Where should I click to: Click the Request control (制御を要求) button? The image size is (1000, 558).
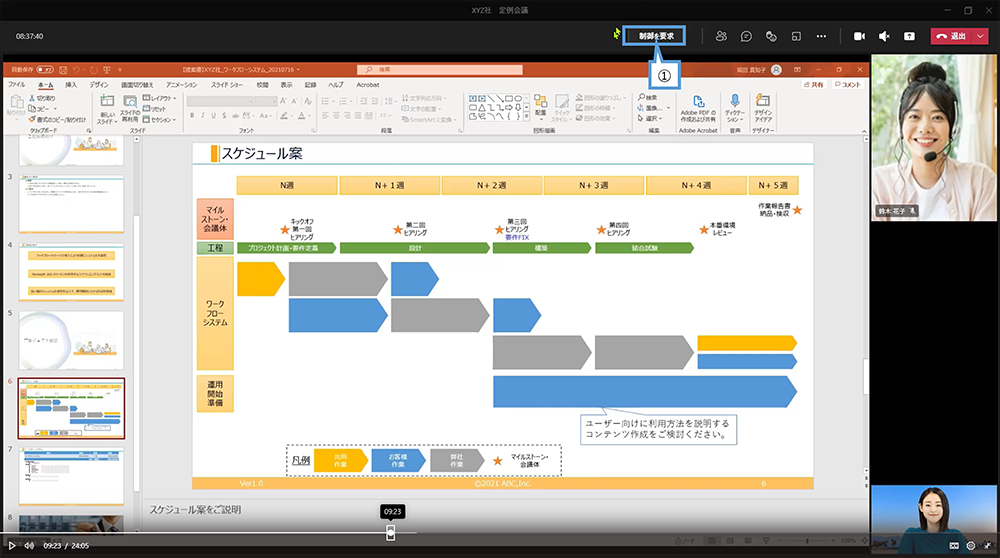pos(654,36)
